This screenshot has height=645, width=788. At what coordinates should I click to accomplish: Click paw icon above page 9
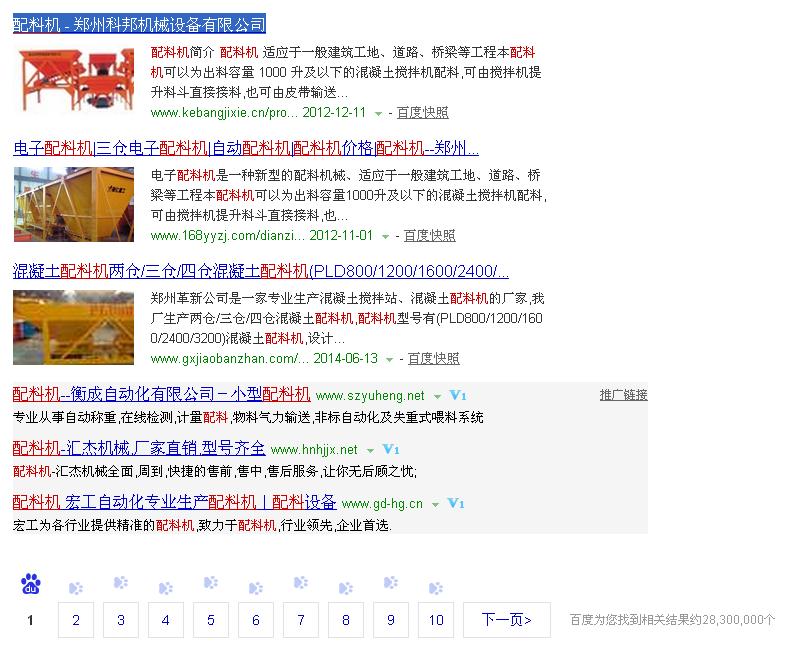[391, 582]
